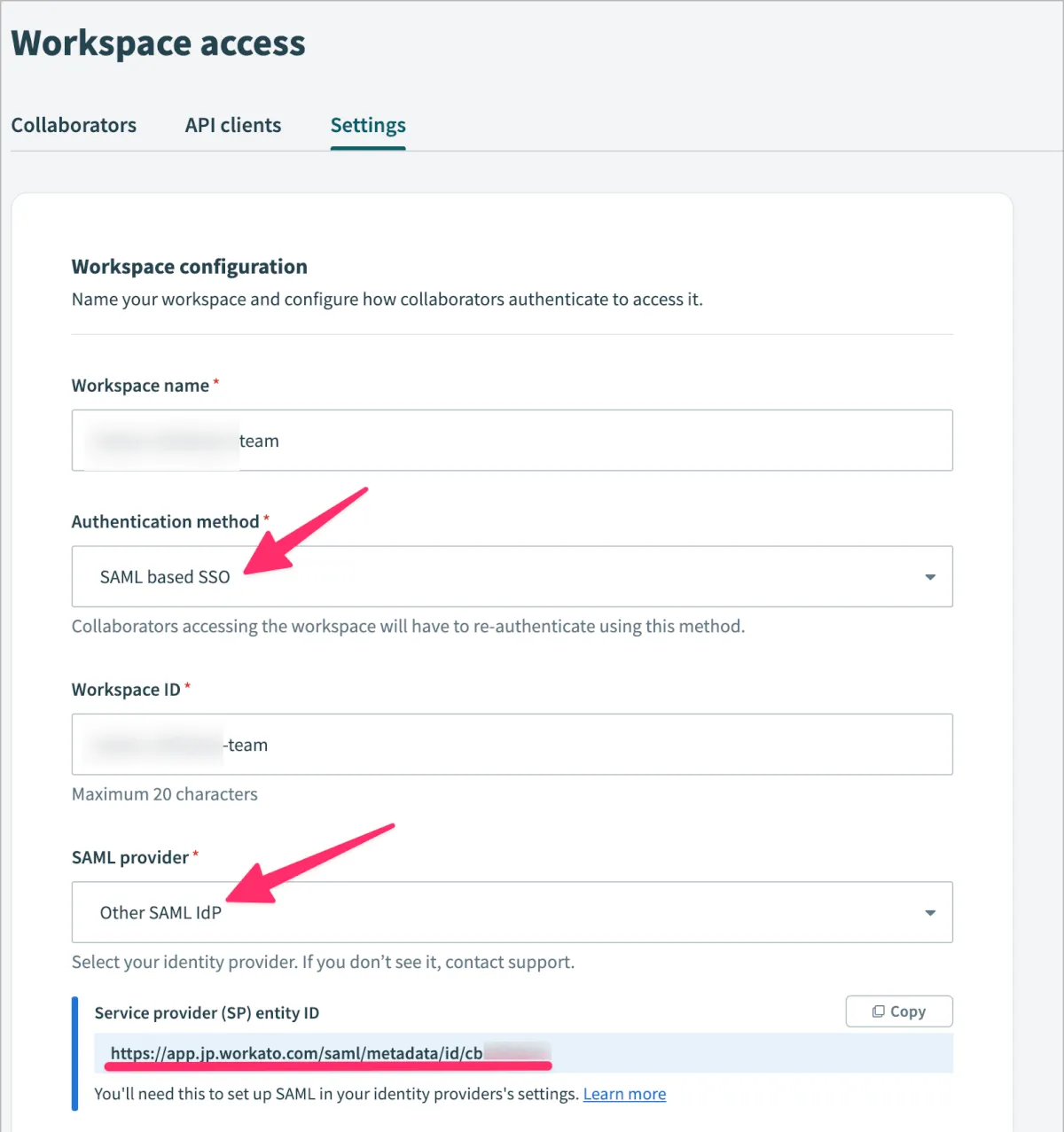Click the Authentication method dropdown caret arrow
The image size is (1064, 1132).
click(930, 577)
